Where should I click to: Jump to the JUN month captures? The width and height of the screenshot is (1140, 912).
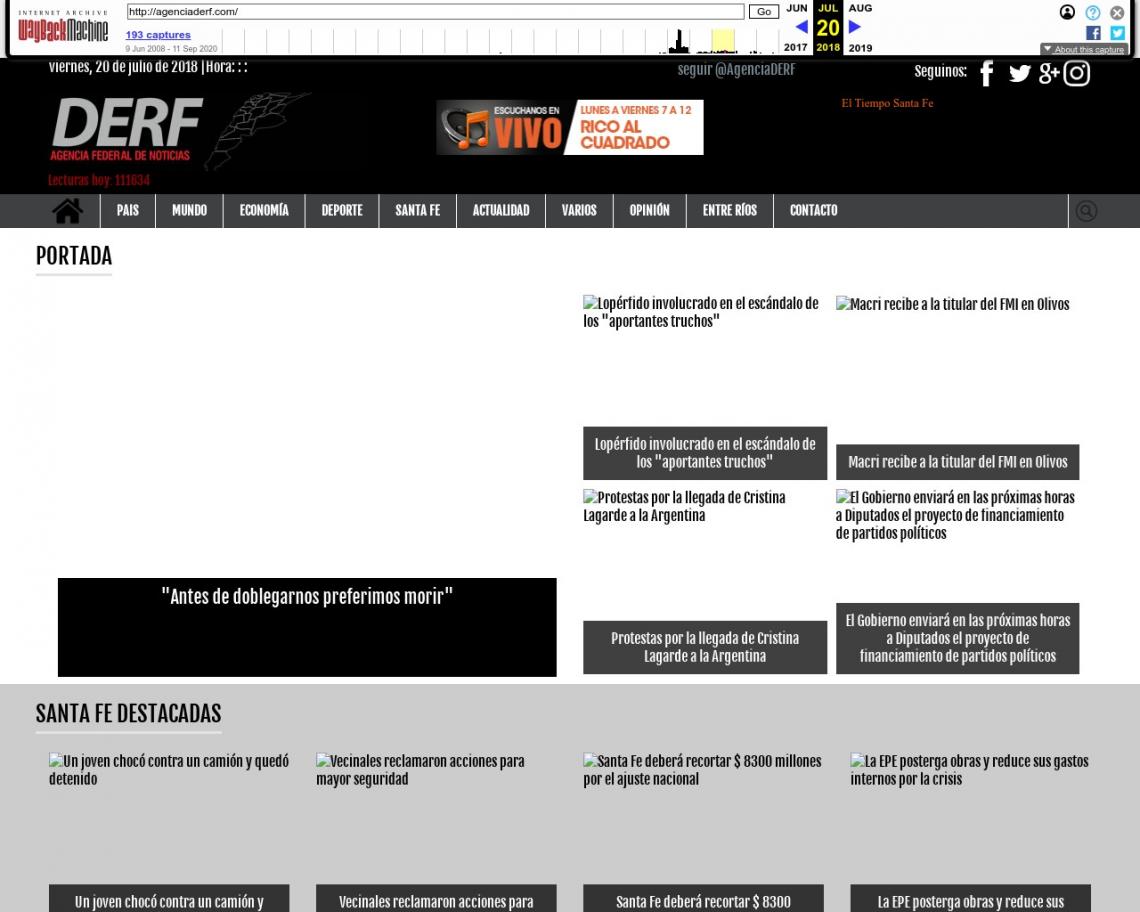pyautogui.click(x=796, y=8)
